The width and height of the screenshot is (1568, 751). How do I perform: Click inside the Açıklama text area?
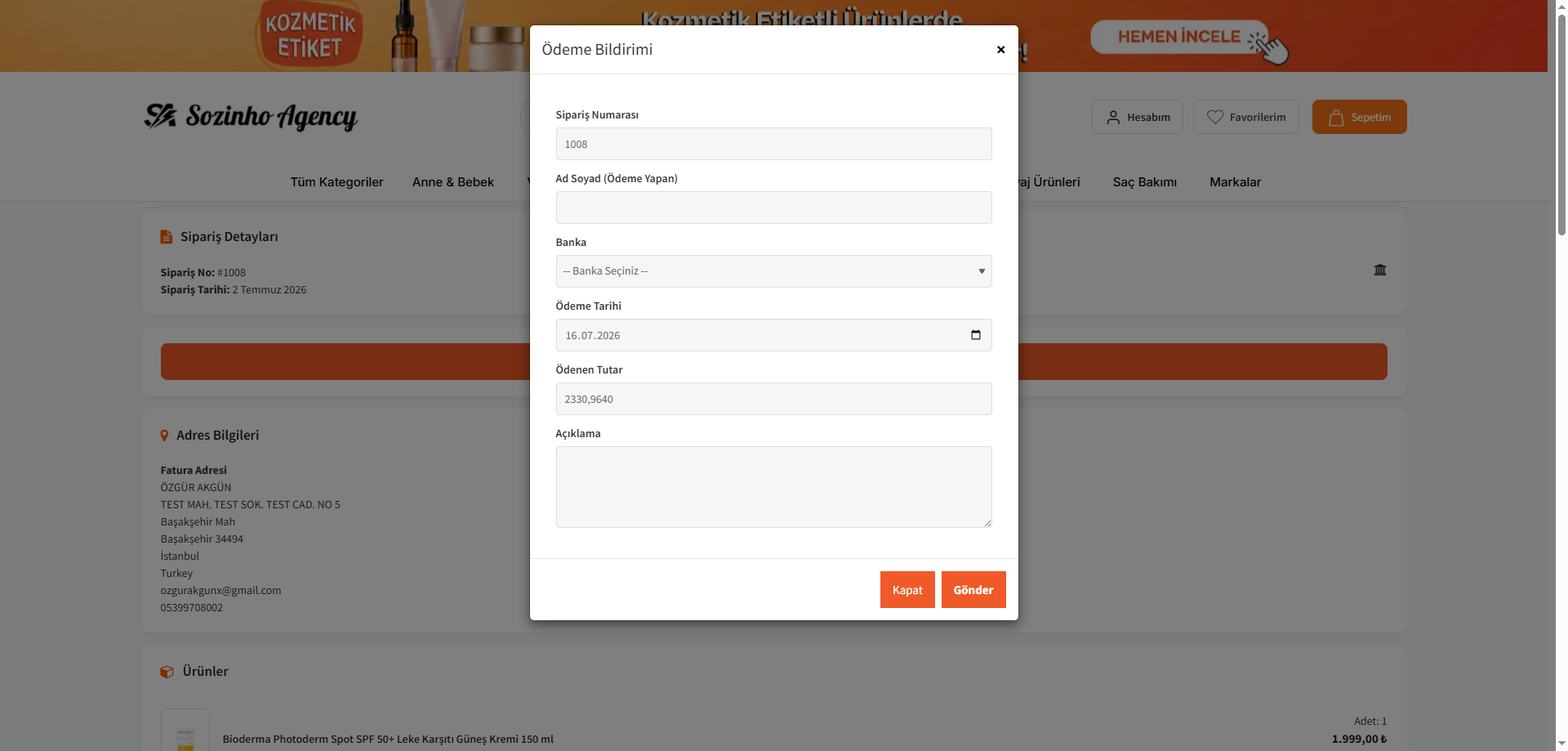[773, 487]
